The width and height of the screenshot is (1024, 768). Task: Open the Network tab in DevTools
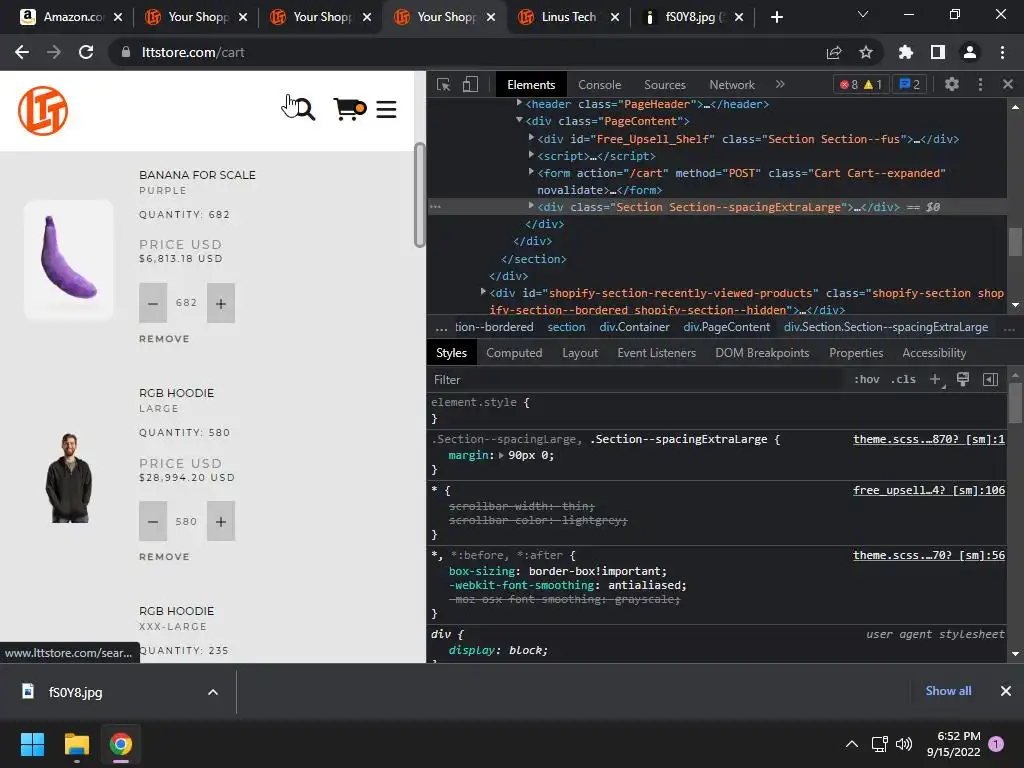[x=731, y=85]
